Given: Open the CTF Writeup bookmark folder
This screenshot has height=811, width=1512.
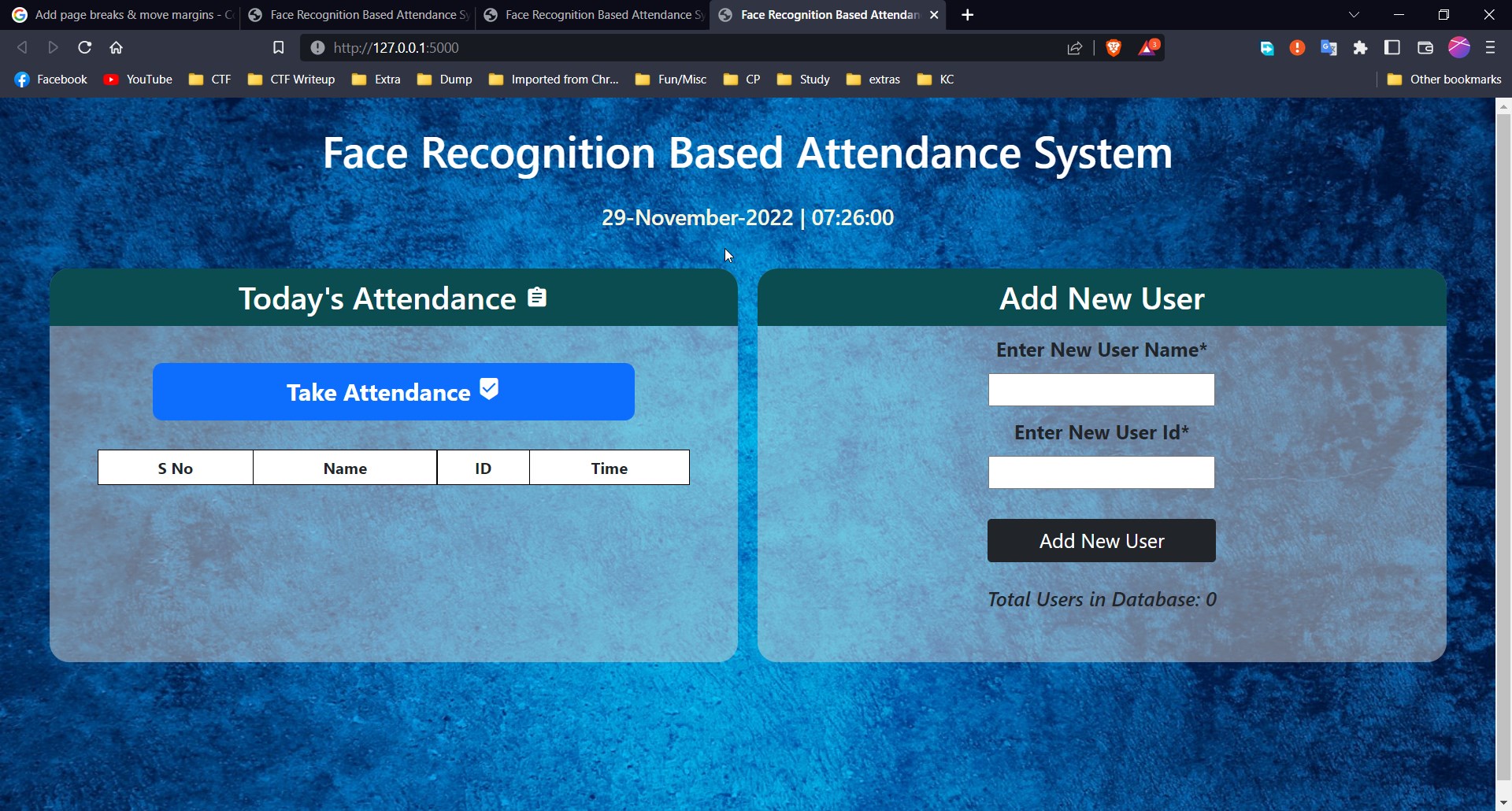Looking at the screenshot, I should [x=291, y=79].
